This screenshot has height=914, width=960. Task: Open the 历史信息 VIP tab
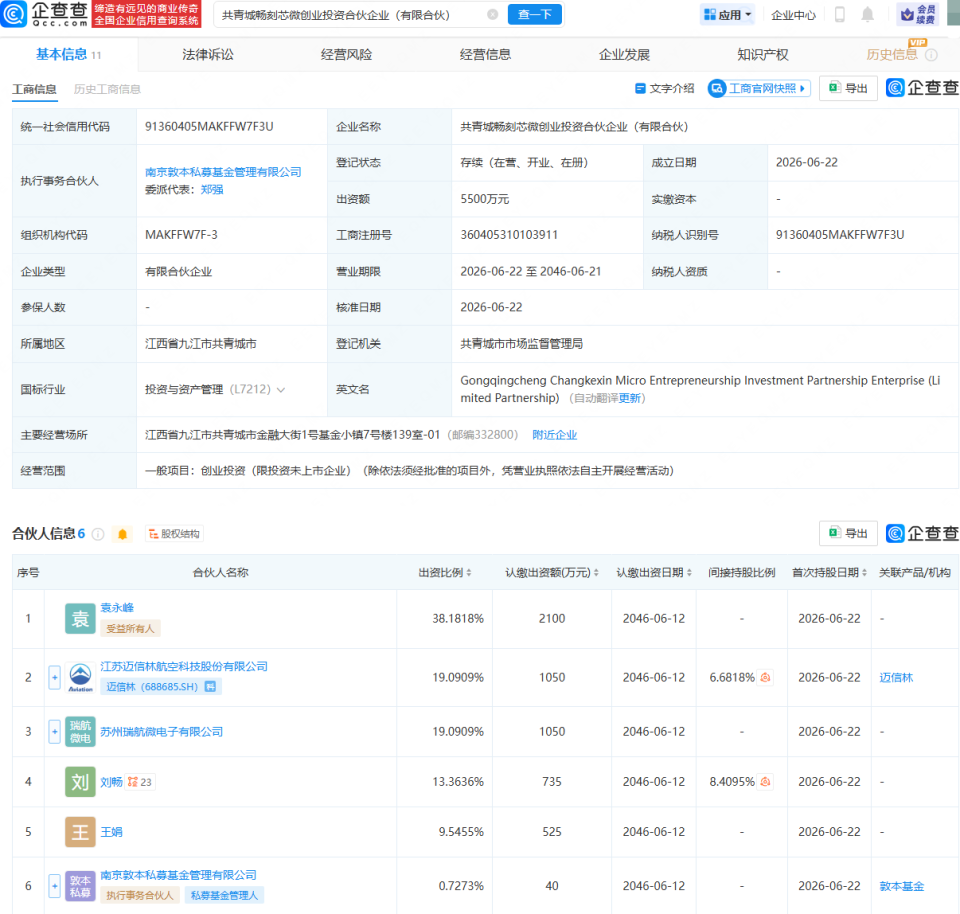coord(892,54)
